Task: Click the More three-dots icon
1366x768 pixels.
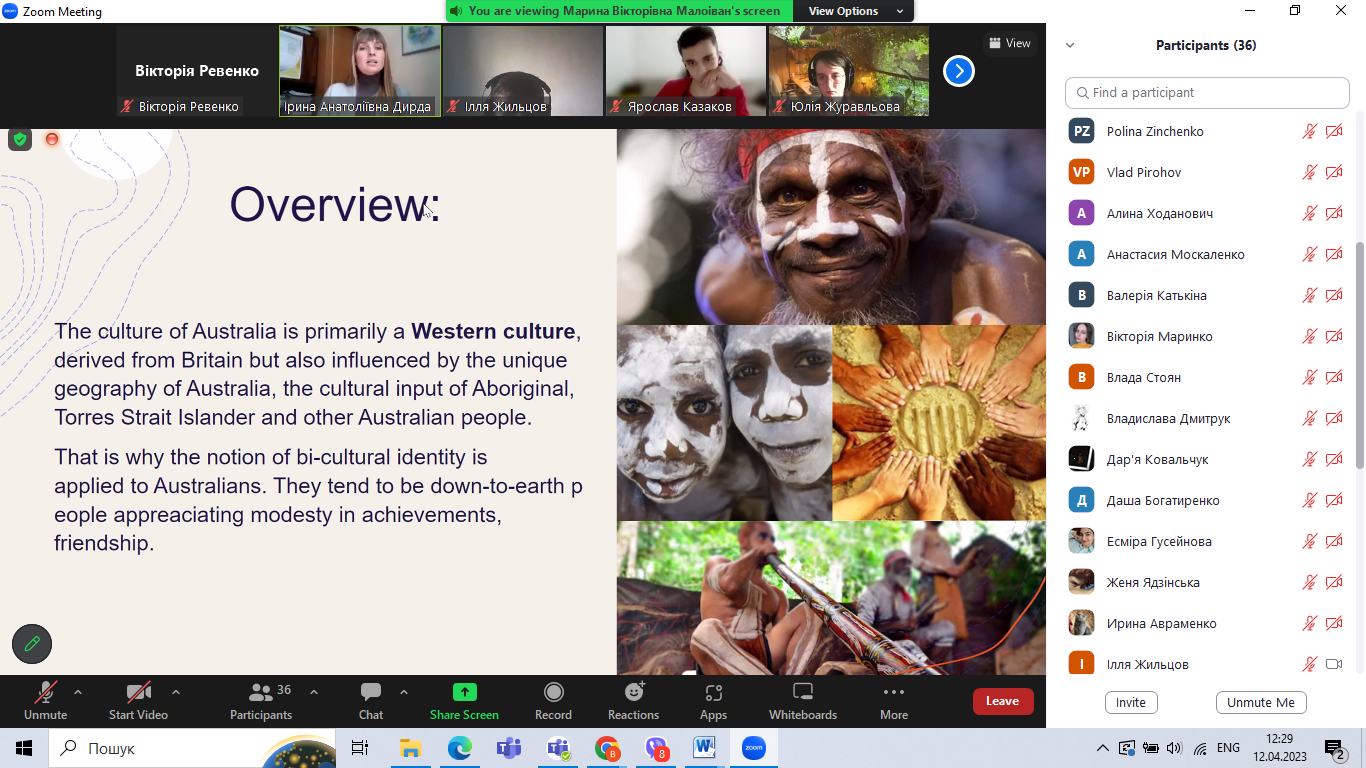Action: click(x=894, y=692)
